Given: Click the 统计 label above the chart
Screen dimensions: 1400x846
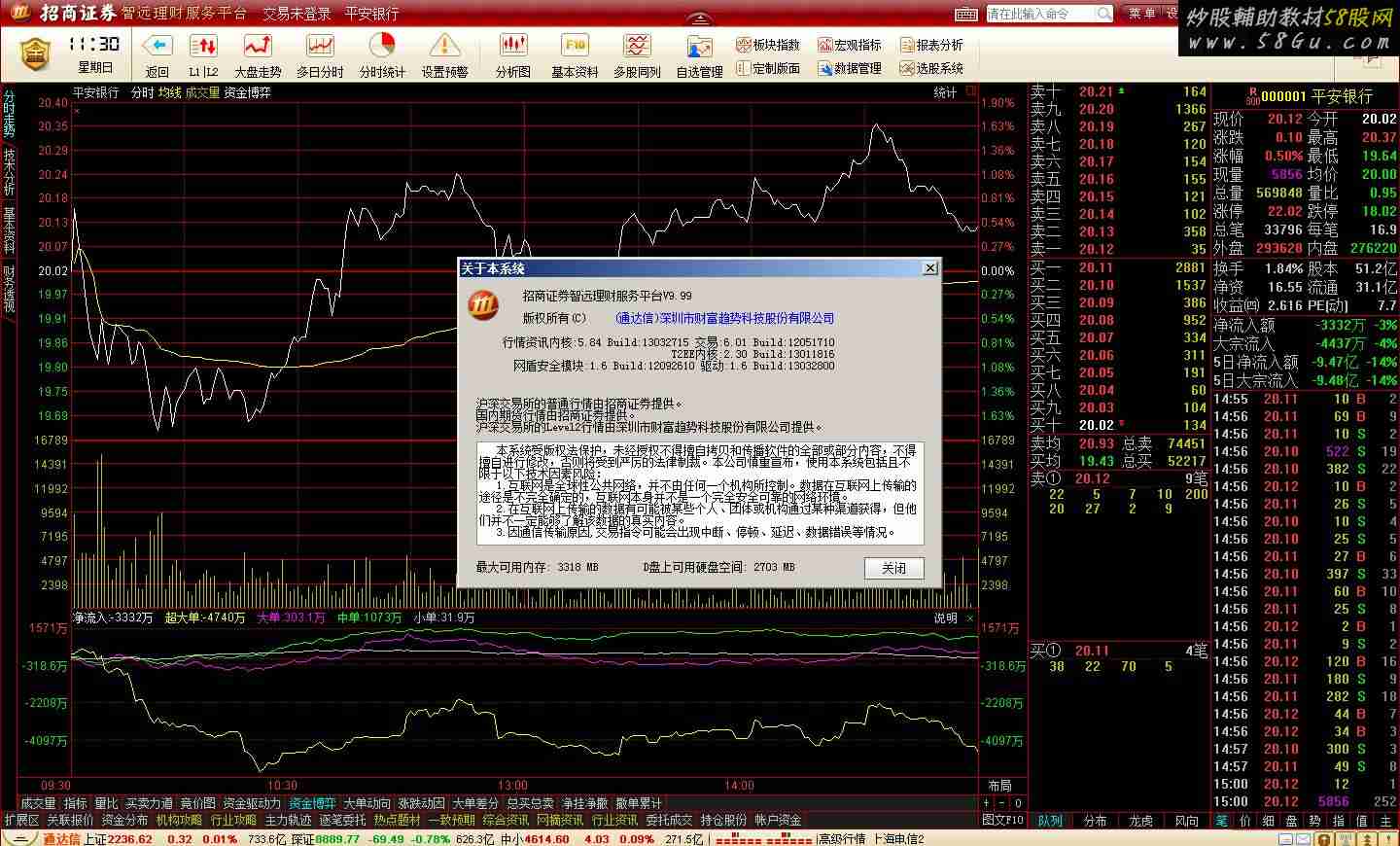Looking at the screenshot, I should [x=945, y=92].
